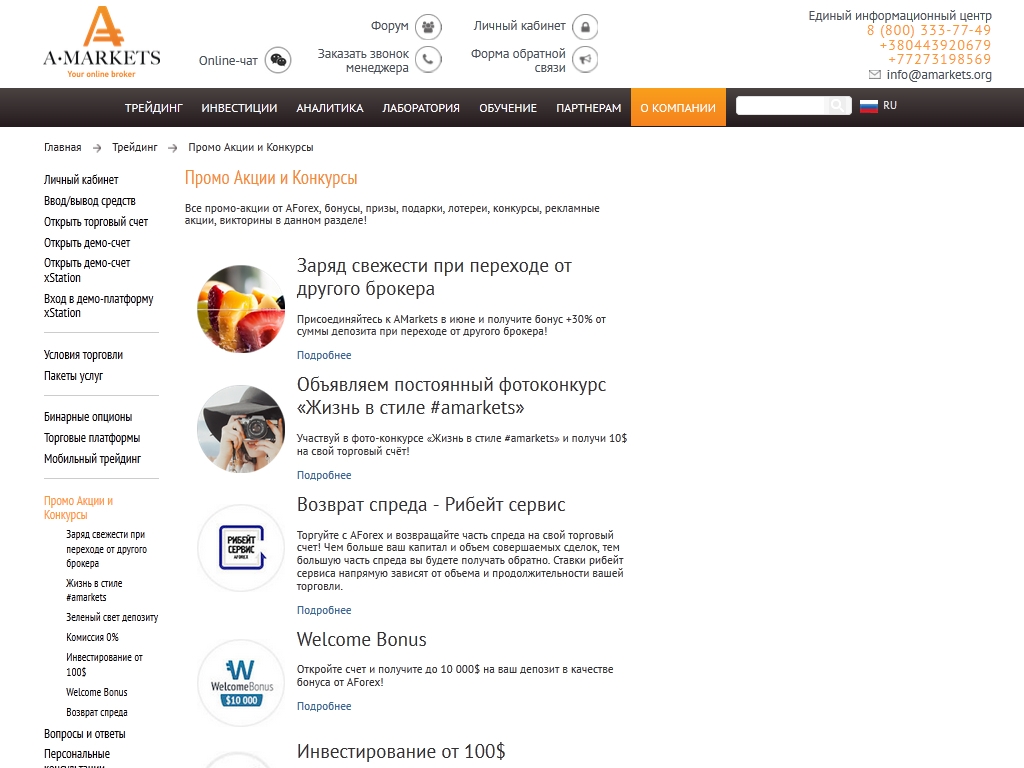
Task: Click inside the search input field
Action: 781,106
